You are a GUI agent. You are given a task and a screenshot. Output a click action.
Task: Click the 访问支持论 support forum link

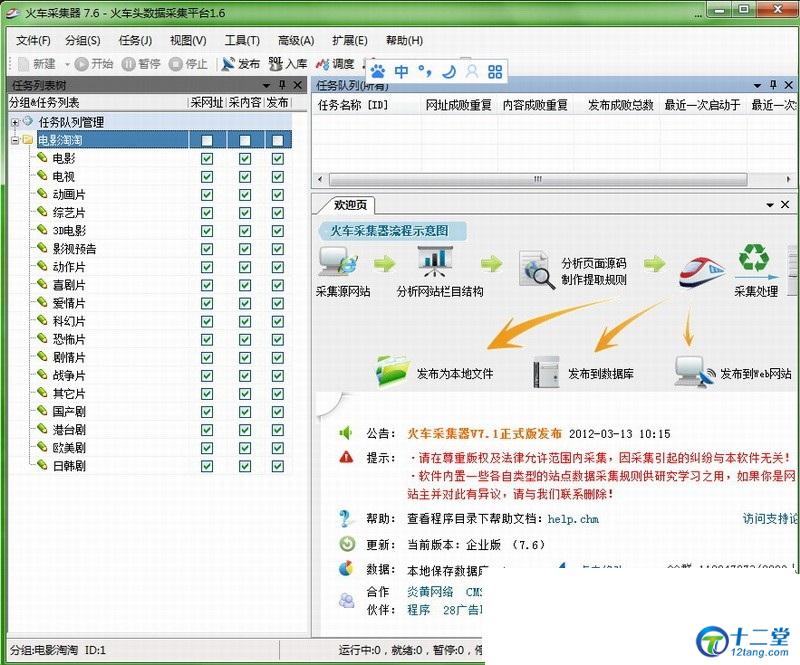click(x=769, y=519)
